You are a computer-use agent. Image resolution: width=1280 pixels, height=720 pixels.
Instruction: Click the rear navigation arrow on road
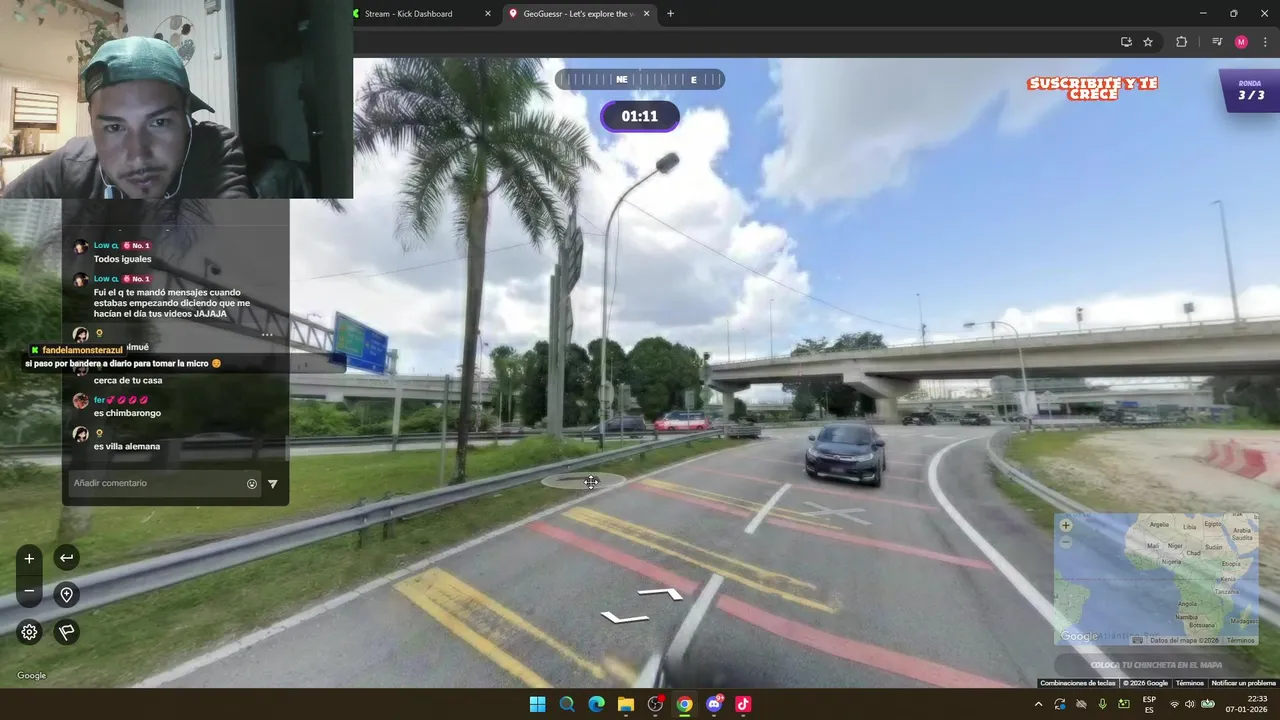(x=624, y=617)
